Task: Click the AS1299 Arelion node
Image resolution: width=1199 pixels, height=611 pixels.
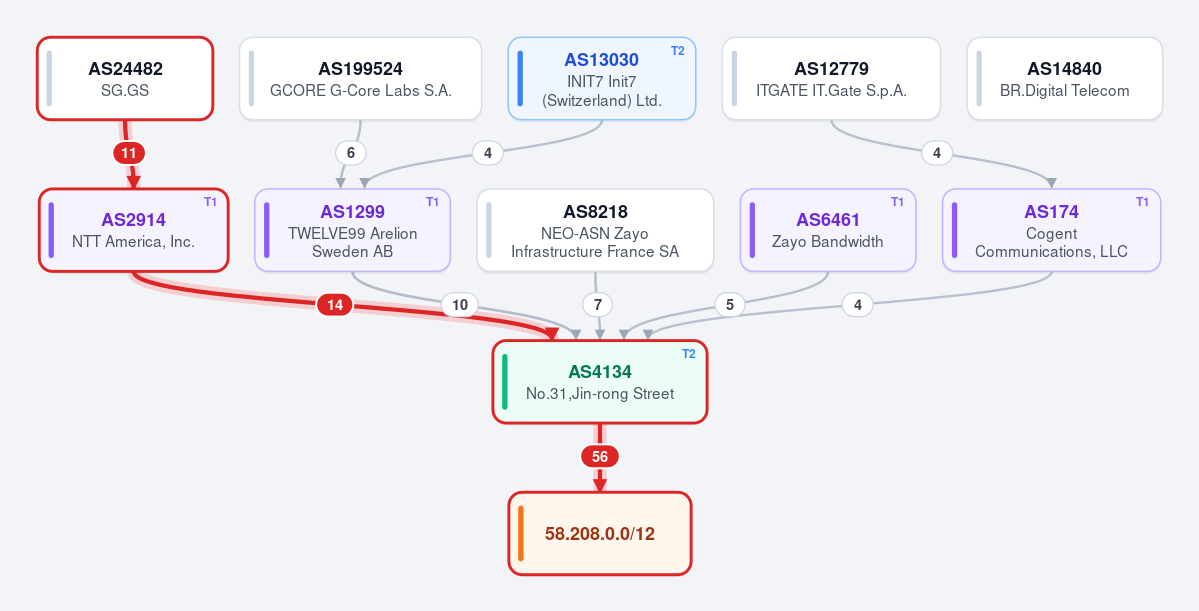Action: click(353, 230)
